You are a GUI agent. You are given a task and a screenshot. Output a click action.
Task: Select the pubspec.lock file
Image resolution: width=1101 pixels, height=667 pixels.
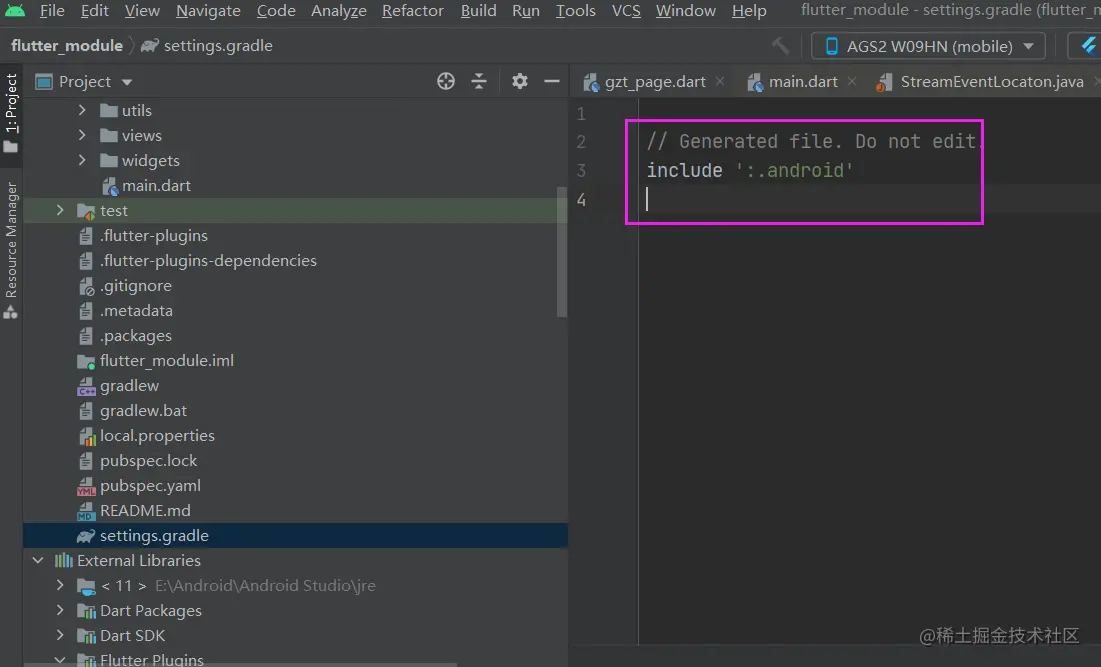tap(148, 461)
